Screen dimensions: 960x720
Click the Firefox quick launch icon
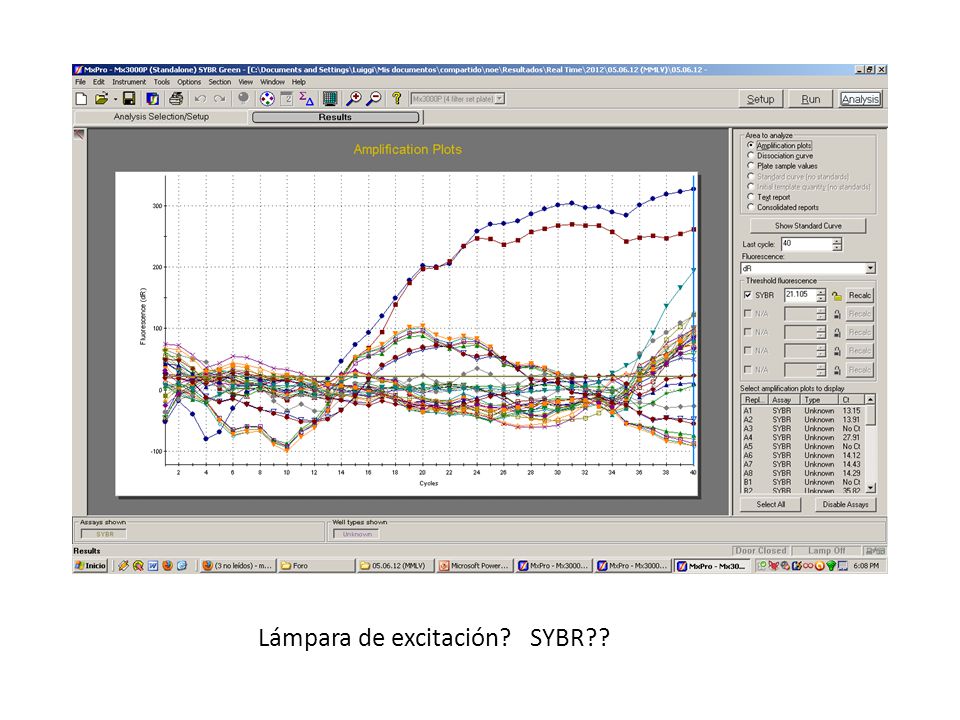[167, 566]
